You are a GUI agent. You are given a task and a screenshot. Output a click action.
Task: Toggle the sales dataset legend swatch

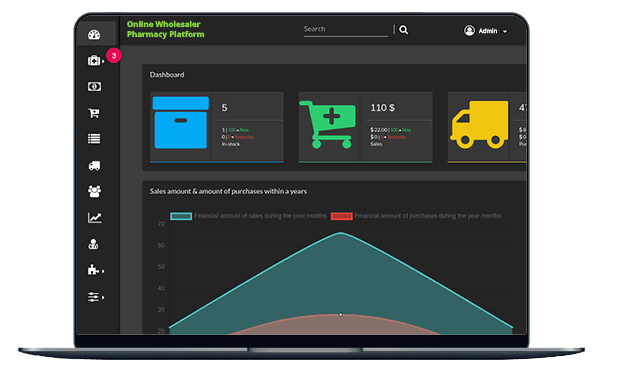tap(181, 216)
